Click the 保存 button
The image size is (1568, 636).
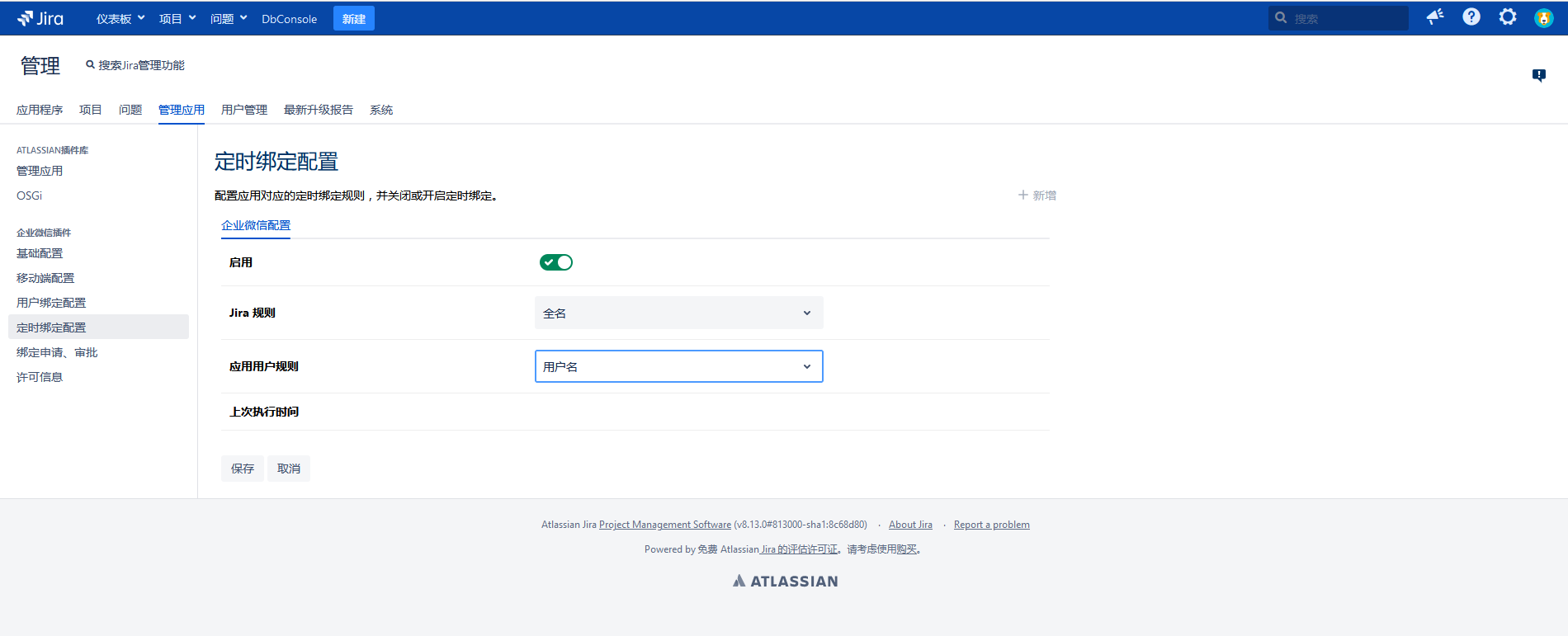pyautogui.click(x=242, y=469)
